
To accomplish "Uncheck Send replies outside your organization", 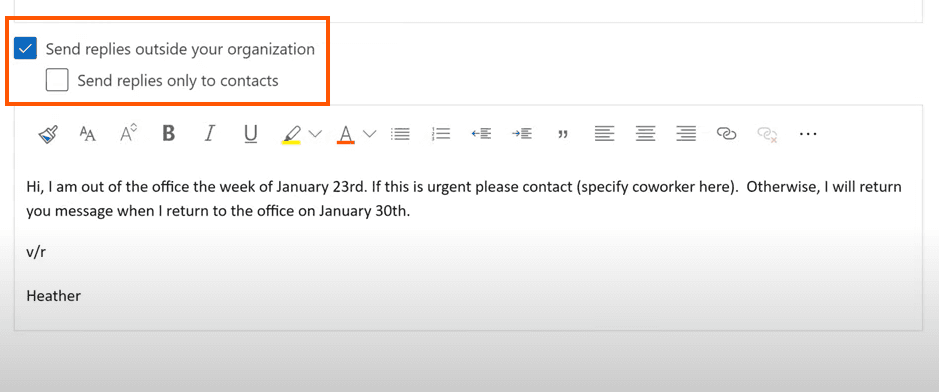I will coord(26,48).
